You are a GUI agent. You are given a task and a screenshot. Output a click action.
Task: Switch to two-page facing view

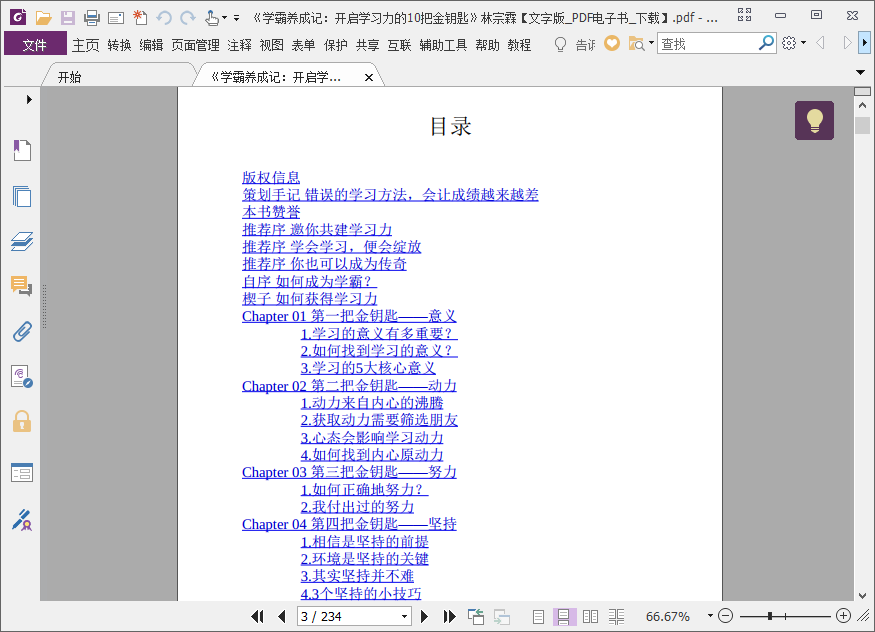point(590,616)
